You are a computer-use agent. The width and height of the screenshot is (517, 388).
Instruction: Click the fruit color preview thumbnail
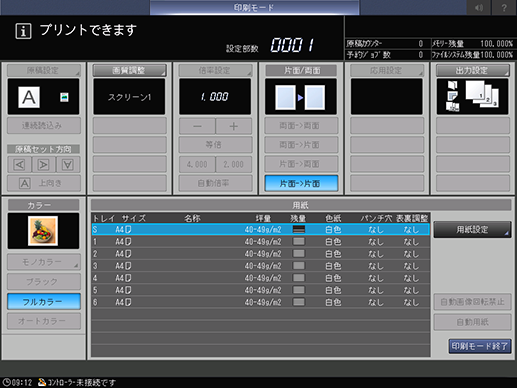pos(43,231)
